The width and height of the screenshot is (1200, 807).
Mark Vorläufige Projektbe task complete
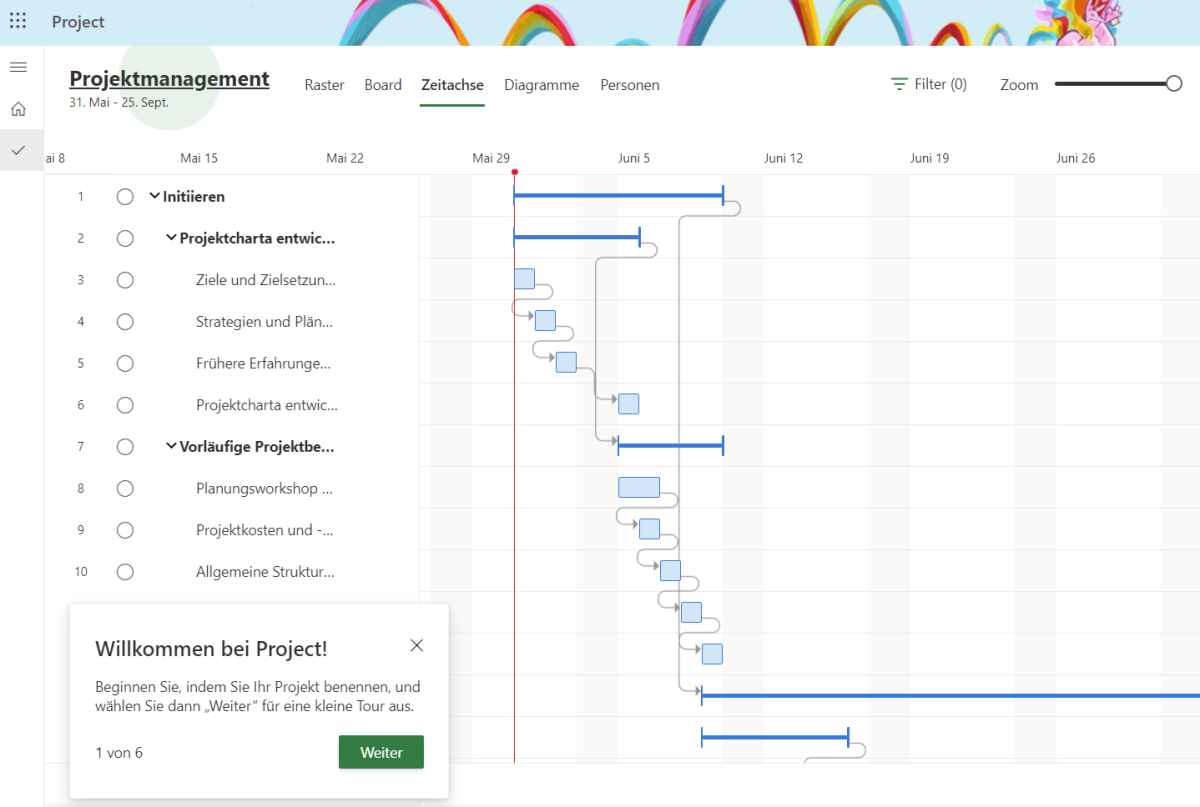click(x=125, y=447)
